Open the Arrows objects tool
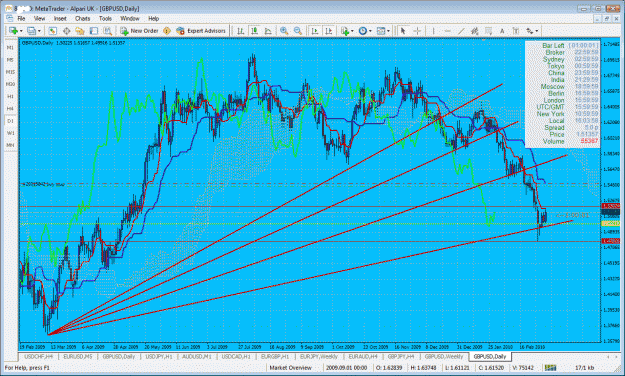The height and width of the screenshot is (376, 625). [x=530, y=31]
